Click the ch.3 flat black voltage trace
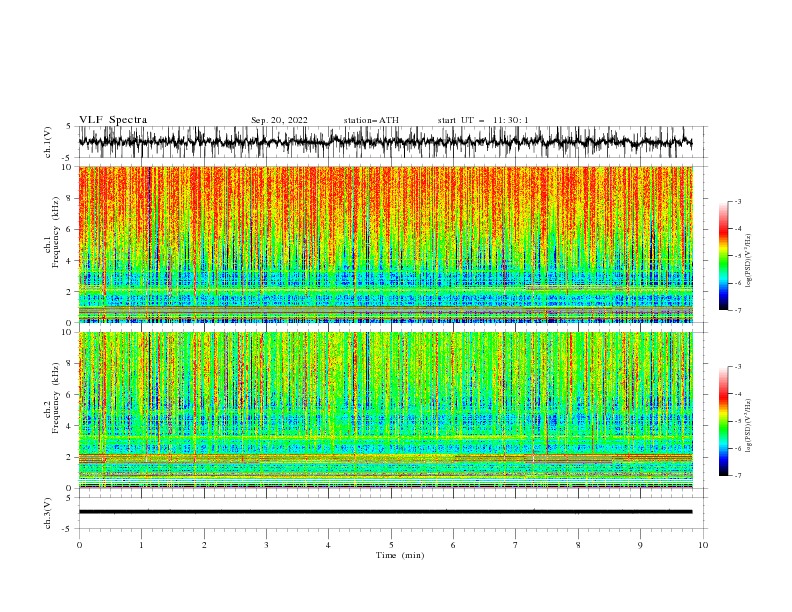The height and width of the screenshot is (612, 792). 385,512
